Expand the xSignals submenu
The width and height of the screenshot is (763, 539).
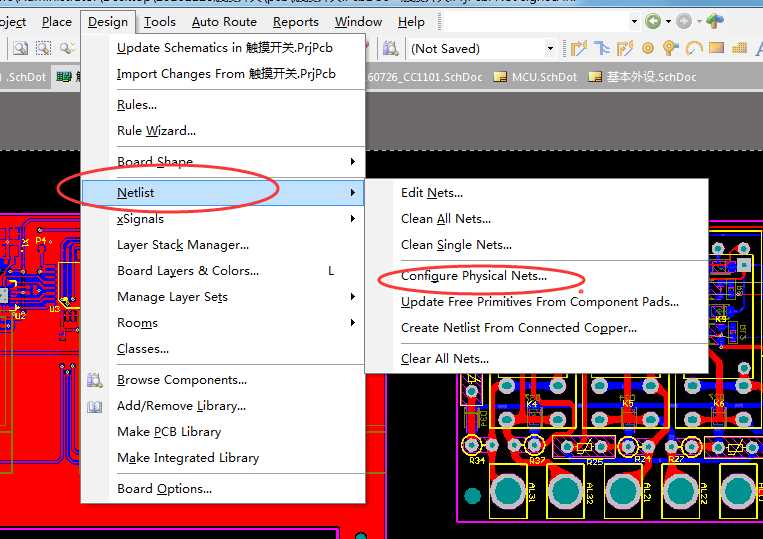(x=353, y=219)
